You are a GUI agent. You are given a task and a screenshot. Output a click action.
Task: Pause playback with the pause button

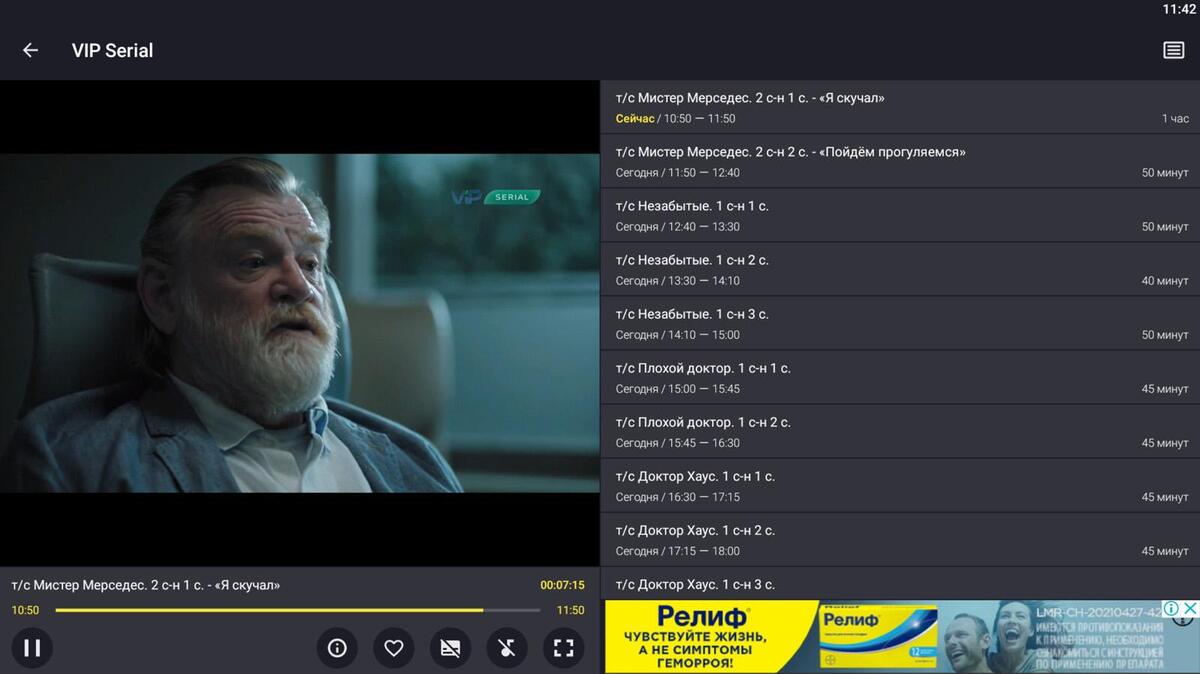tap(33, 648)
